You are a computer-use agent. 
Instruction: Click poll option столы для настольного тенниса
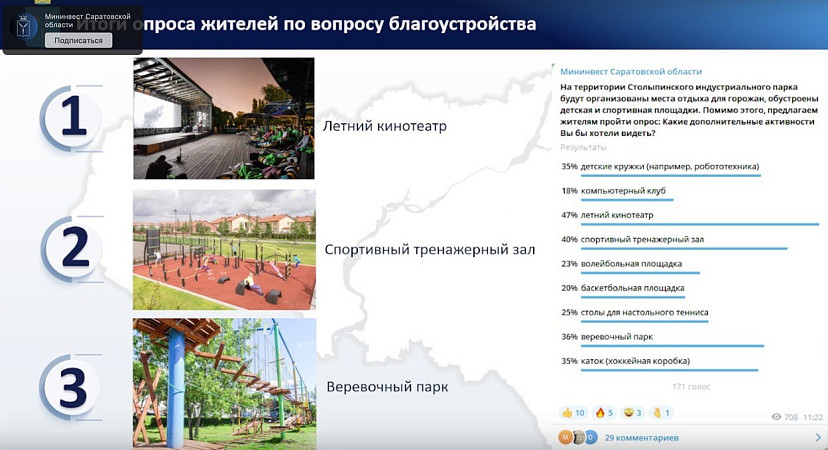[x=644, y=312]
